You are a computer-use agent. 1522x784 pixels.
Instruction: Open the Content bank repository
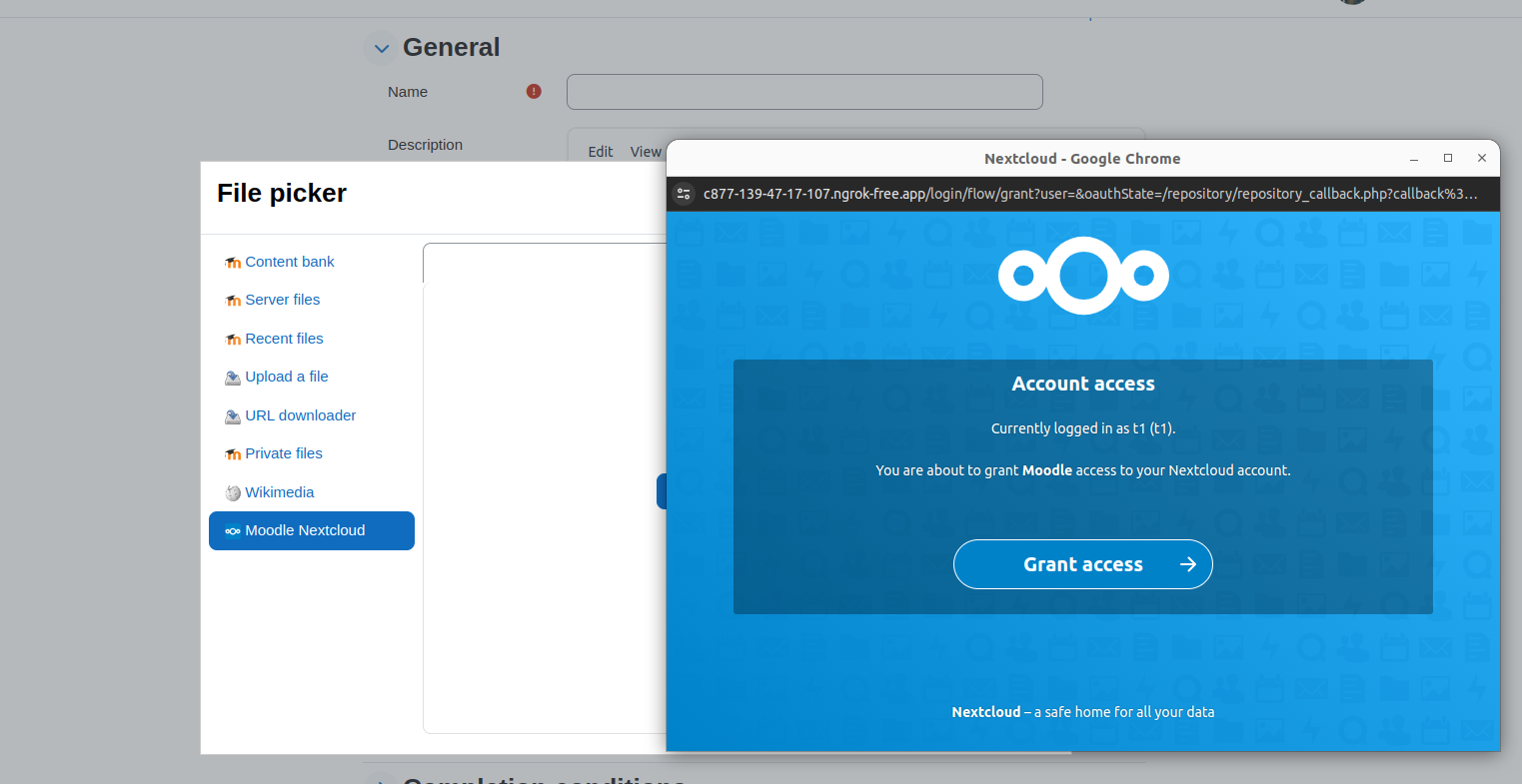point(290,262)
